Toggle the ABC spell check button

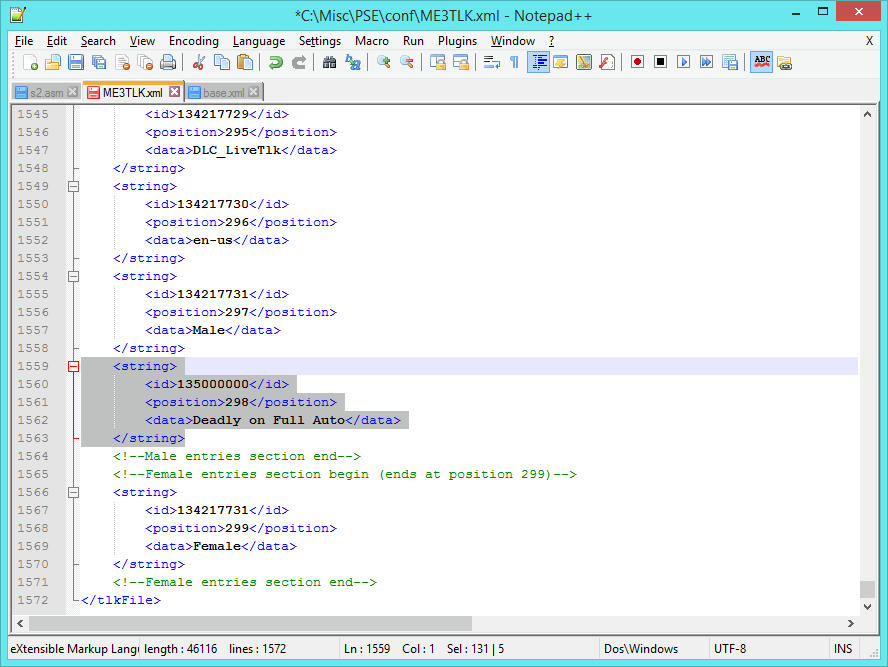click(762, 62)
